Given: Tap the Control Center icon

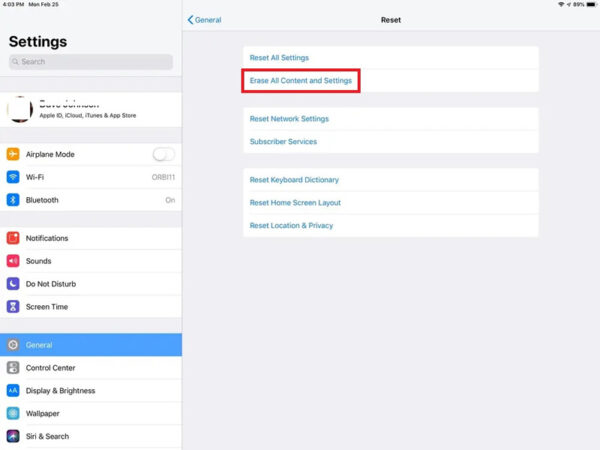Looking at the screenshot, I should (13, 368).
